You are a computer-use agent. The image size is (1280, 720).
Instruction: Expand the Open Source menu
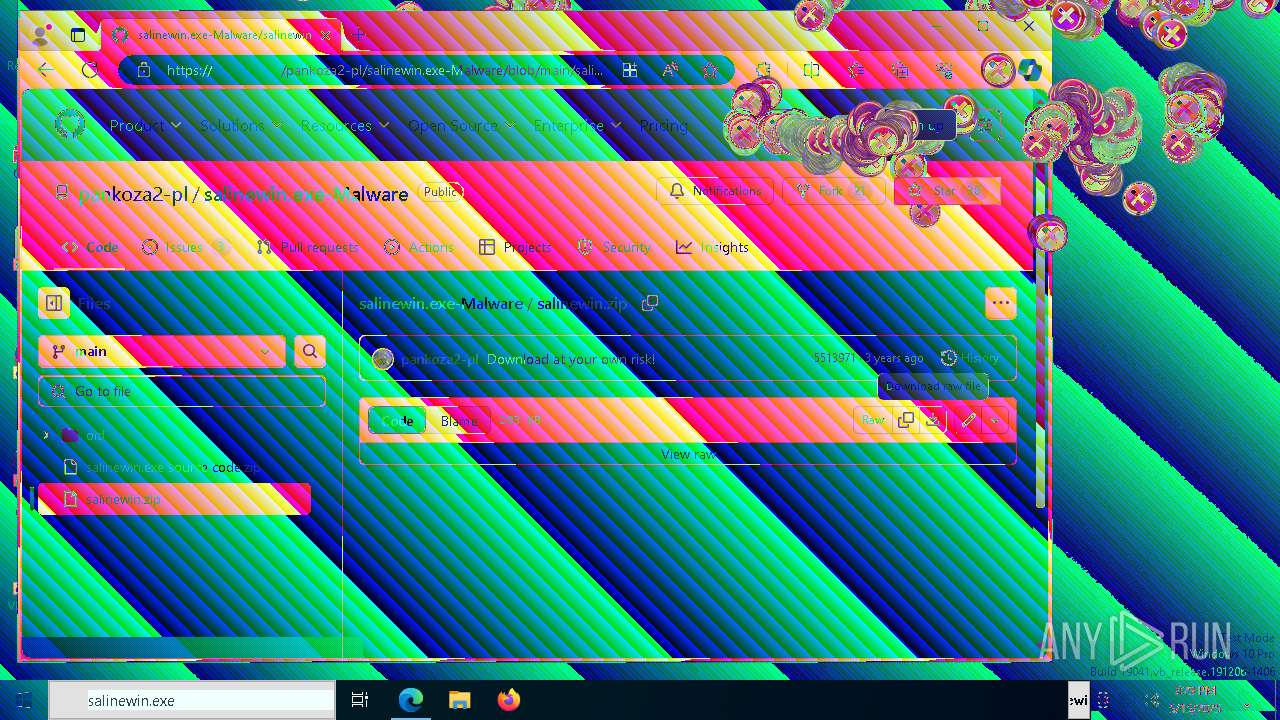(x=461, y=125)
